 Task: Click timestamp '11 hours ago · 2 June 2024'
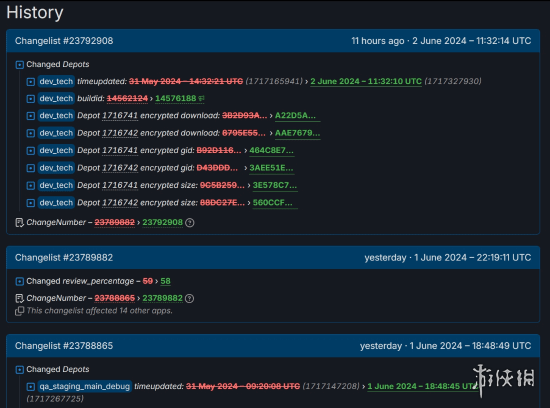pyautogui.click(x=441, y=41)
